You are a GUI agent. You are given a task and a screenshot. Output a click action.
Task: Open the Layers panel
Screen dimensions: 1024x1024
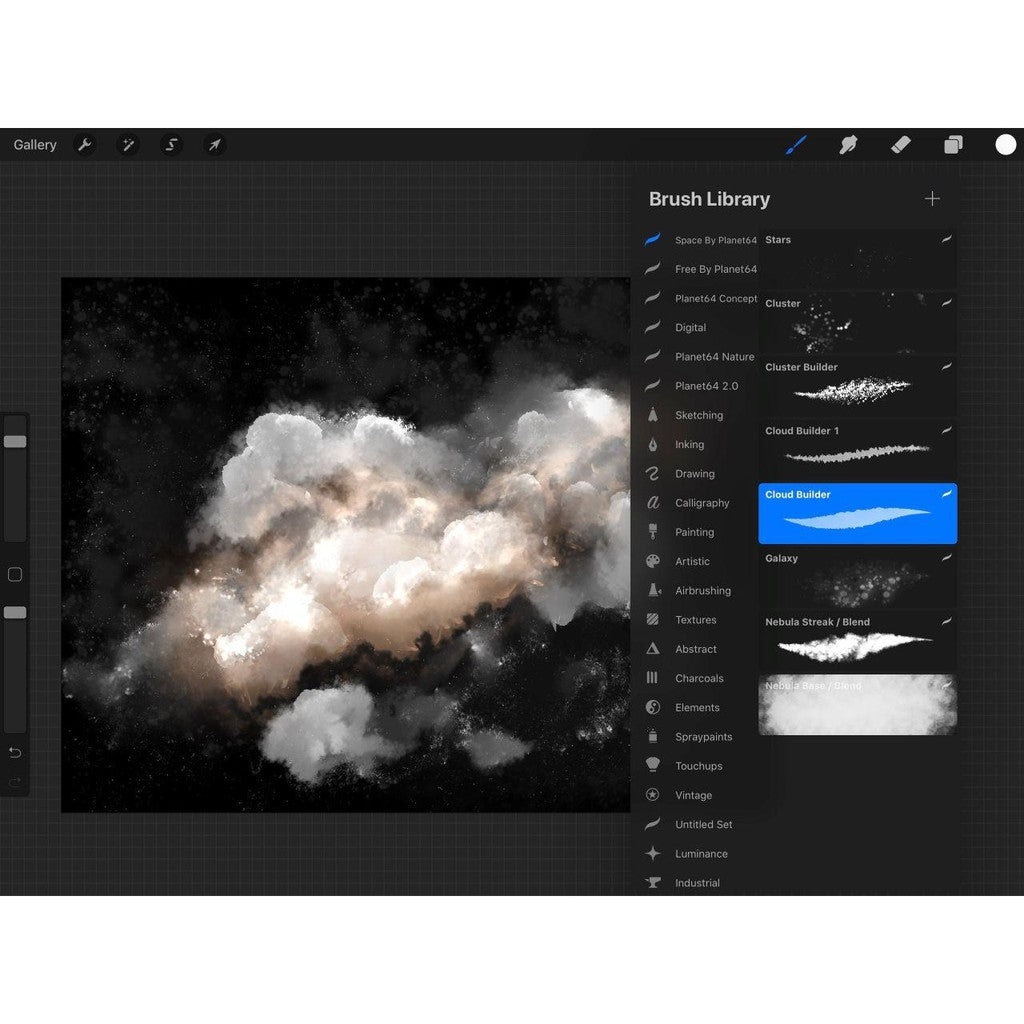(951, 145)
